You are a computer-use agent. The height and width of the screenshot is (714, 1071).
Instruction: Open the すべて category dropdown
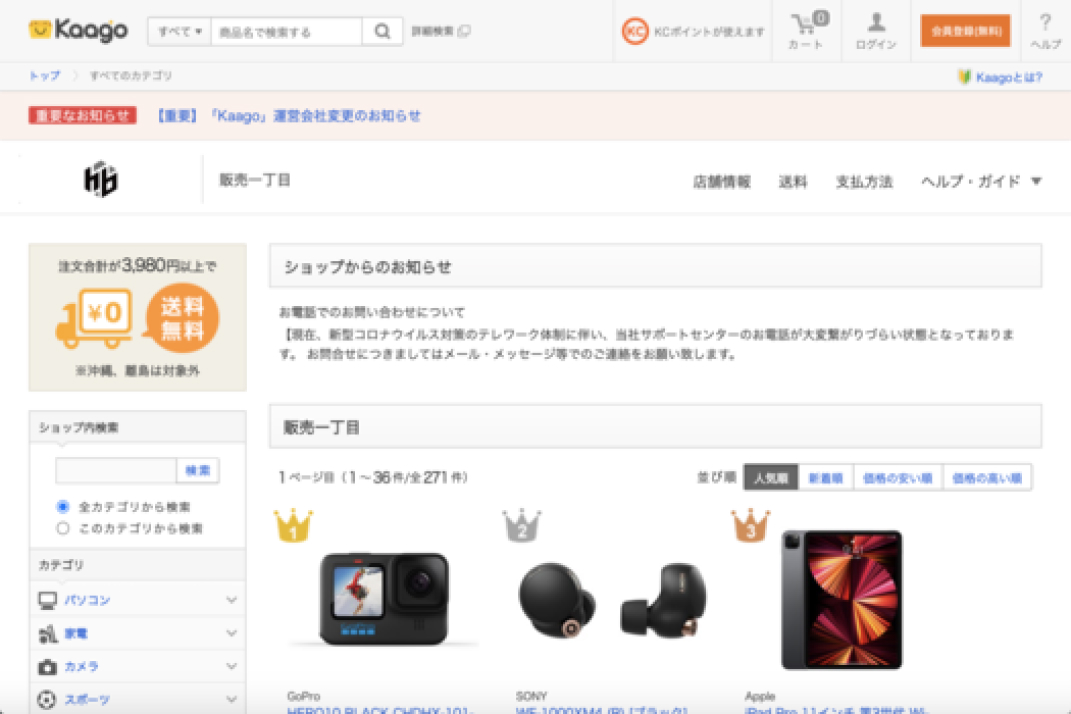180,31
